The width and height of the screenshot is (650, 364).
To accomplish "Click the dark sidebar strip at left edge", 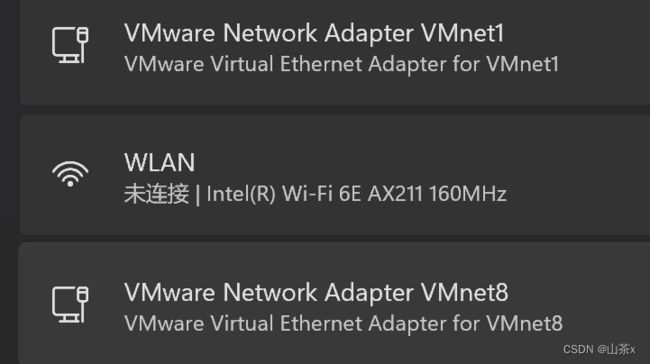I will point(8,182).
